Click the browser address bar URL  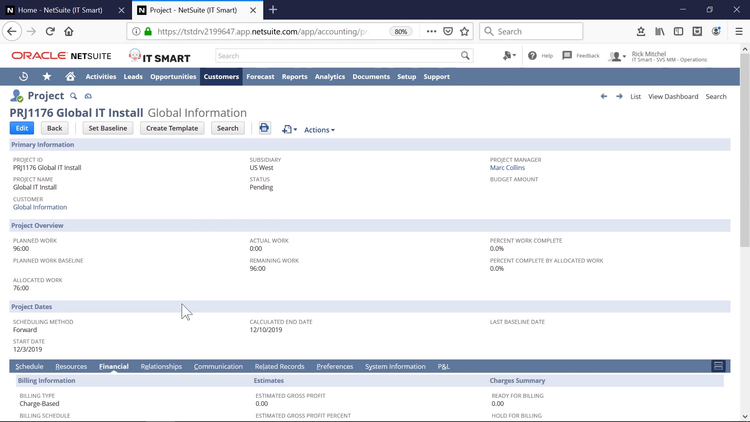click(x=262, y=32)
